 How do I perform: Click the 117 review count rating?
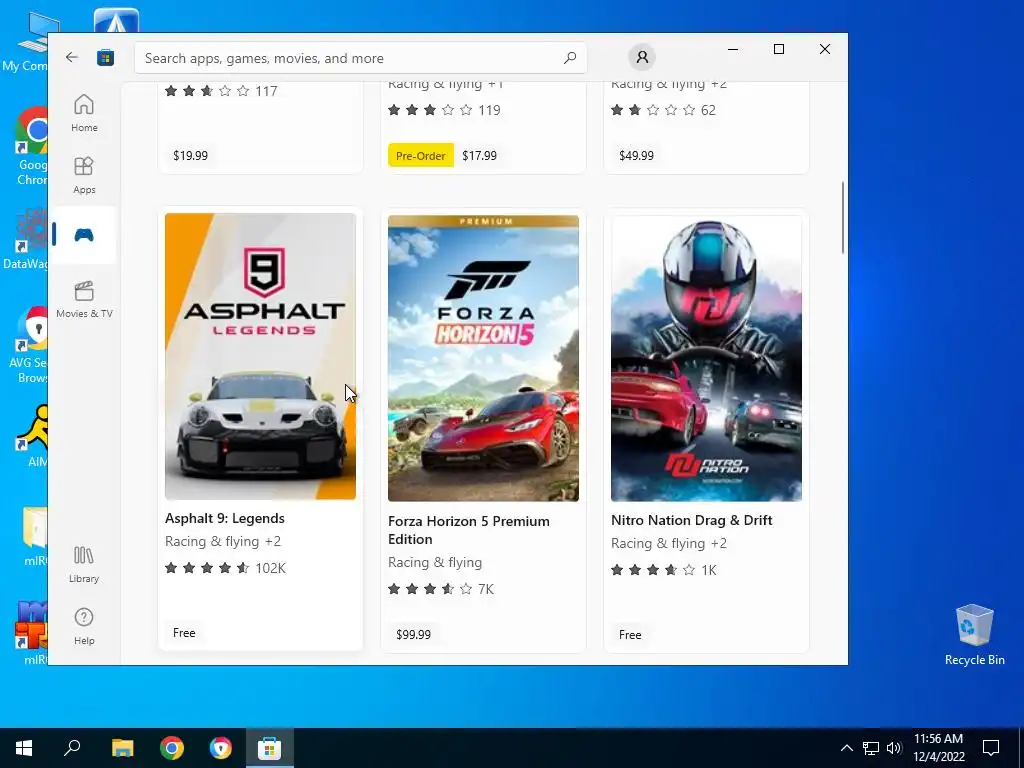(x=221, y=91)
